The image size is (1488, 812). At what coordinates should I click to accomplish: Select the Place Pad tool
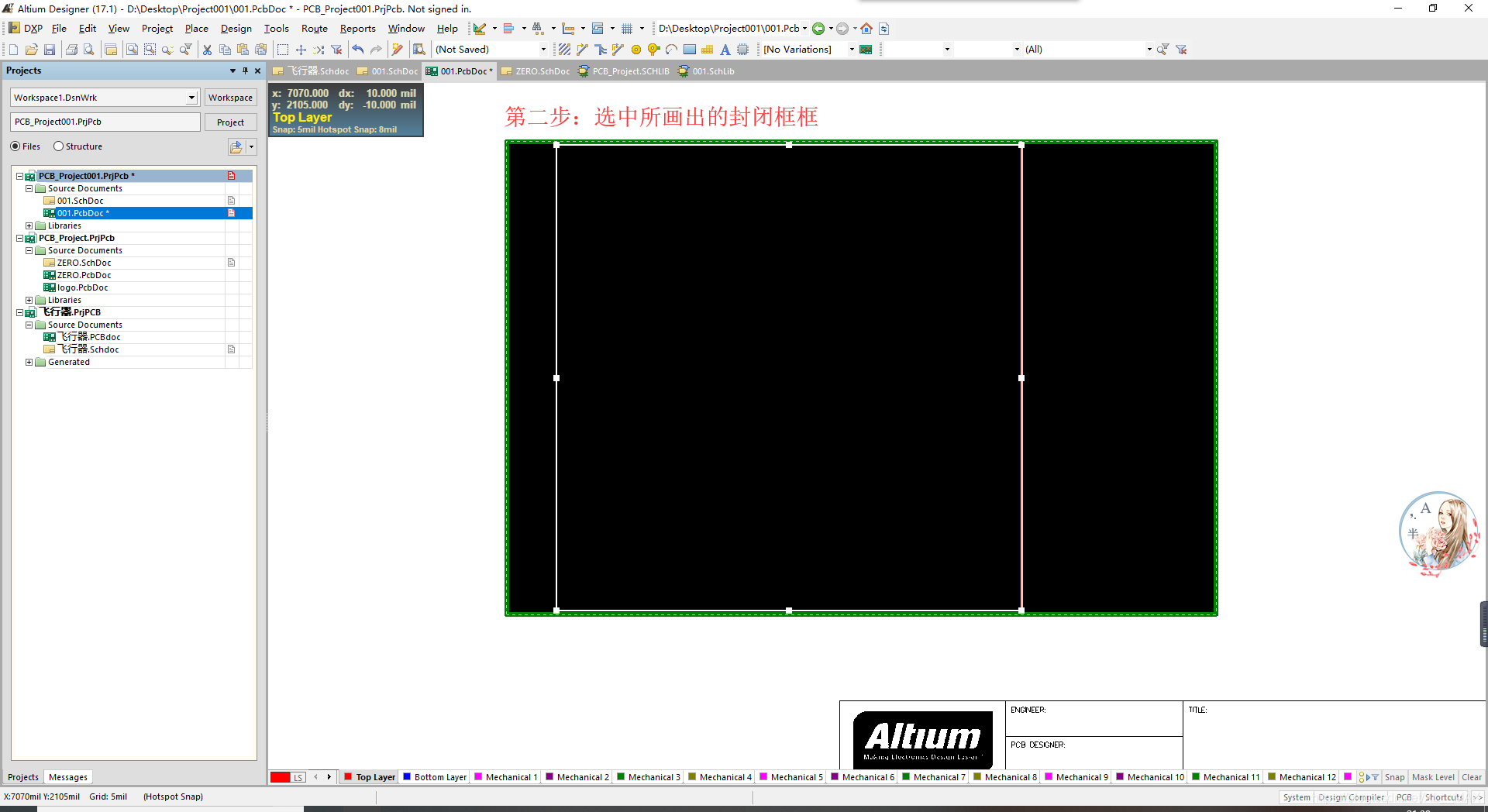(x=636, y=50)
